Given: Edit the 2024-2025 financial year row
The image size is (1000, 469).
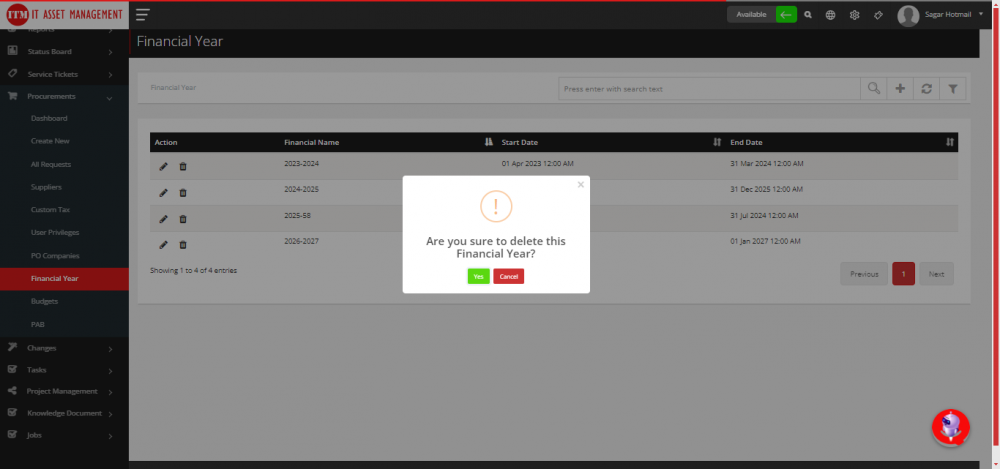Looking at the screenshot, I should pyautogui.click(x=163, y=193).
